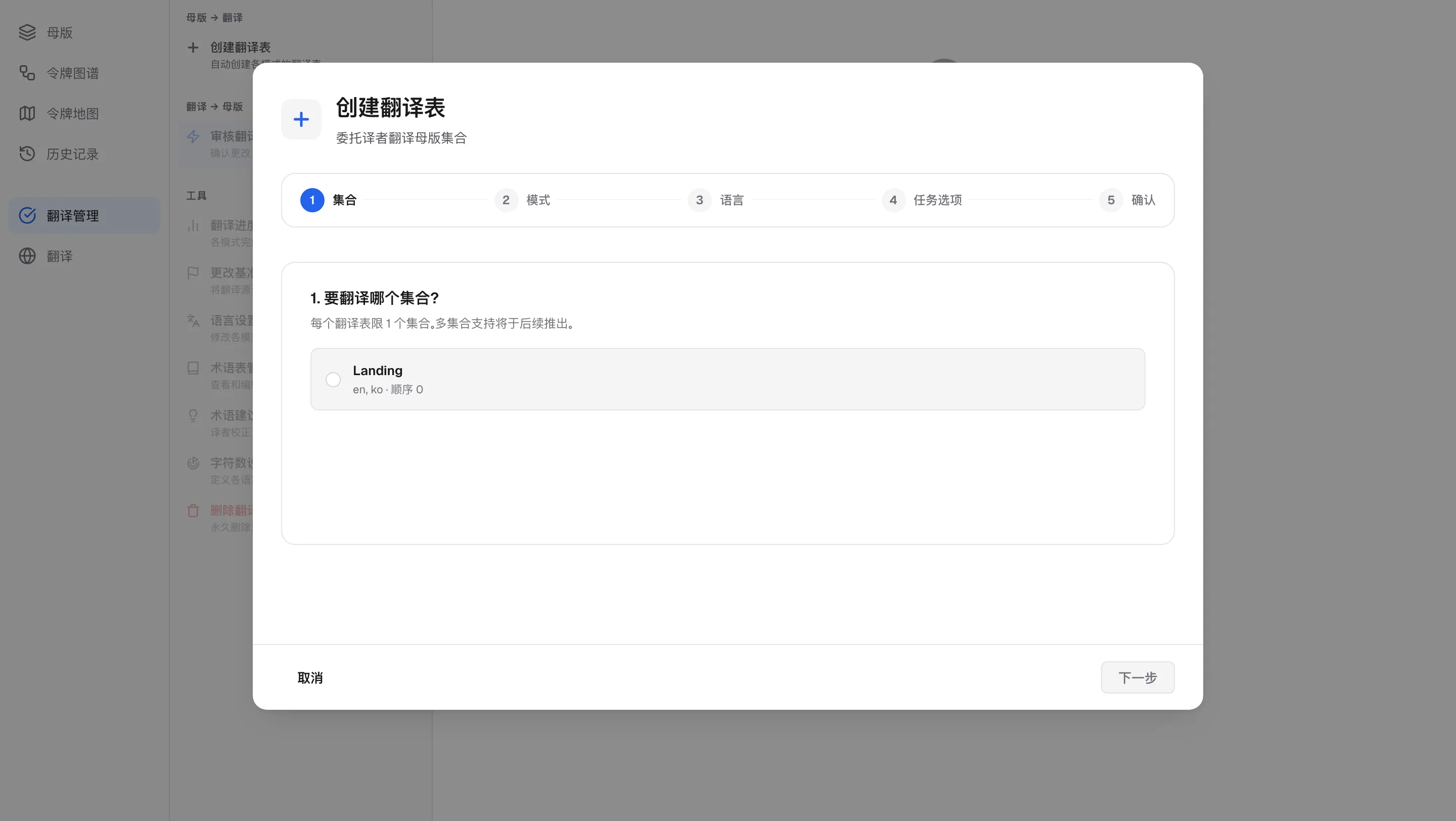Image resolution: width=1456 pixels, height=821 pixels.
Task: Click the translate icon for 语言设置
Action: click(x=193, y=321)
